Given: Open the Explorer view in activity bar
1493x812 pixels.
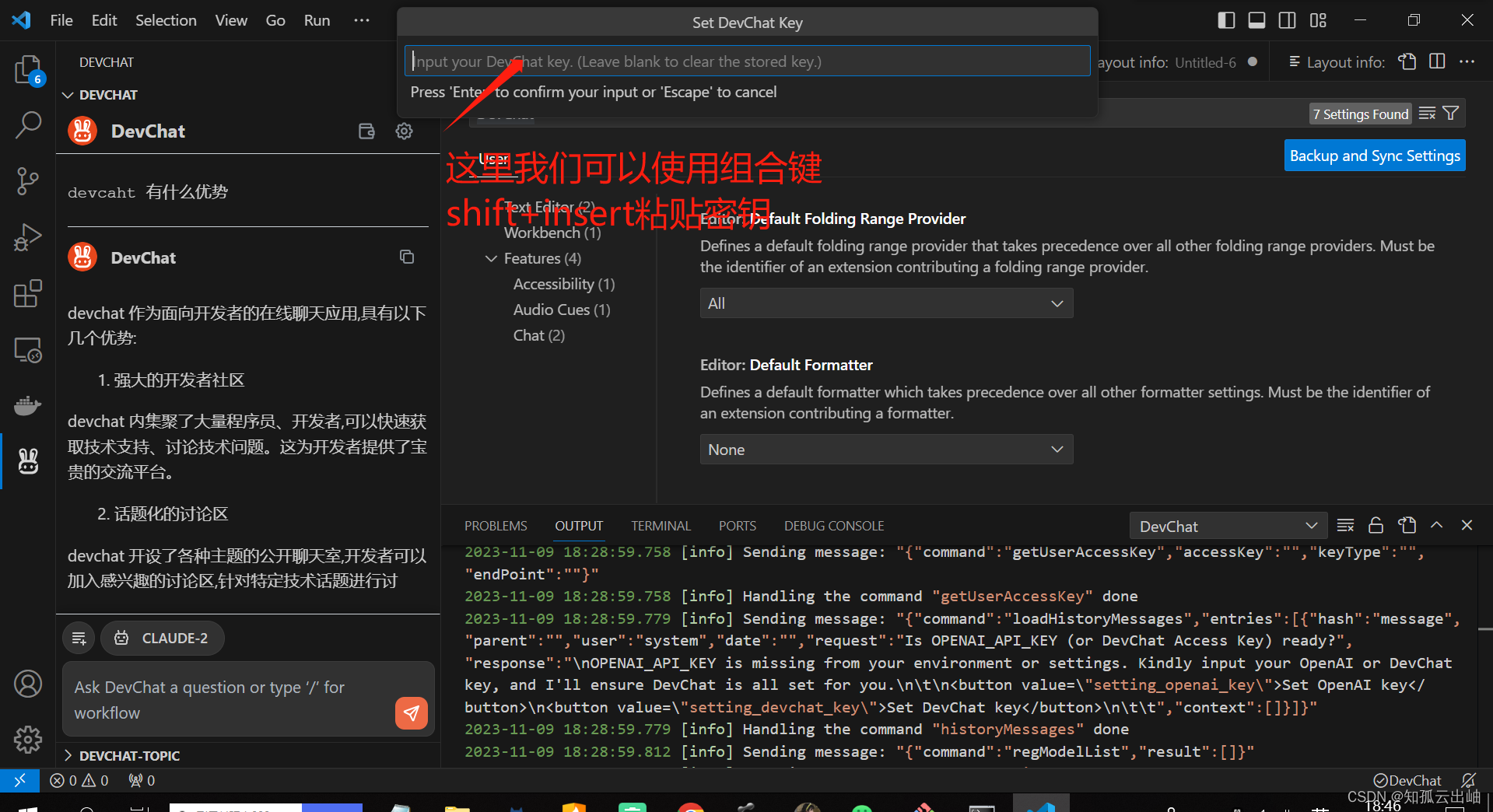Looking at the screenshot, I should click(x=28, y=70).
